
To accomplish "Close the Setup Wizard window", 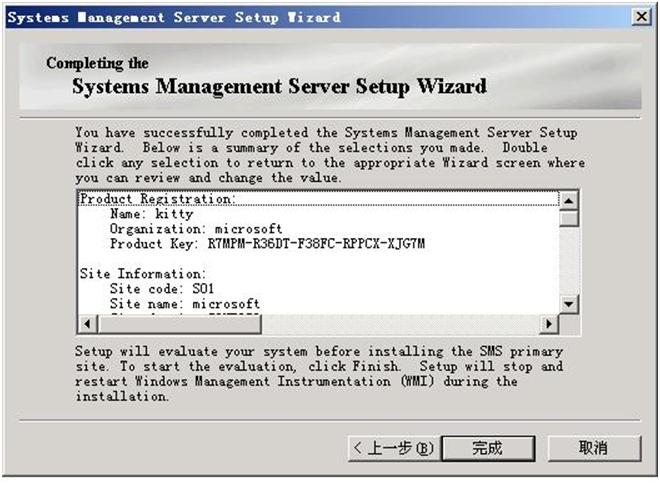I will click(x=641, y=17).
